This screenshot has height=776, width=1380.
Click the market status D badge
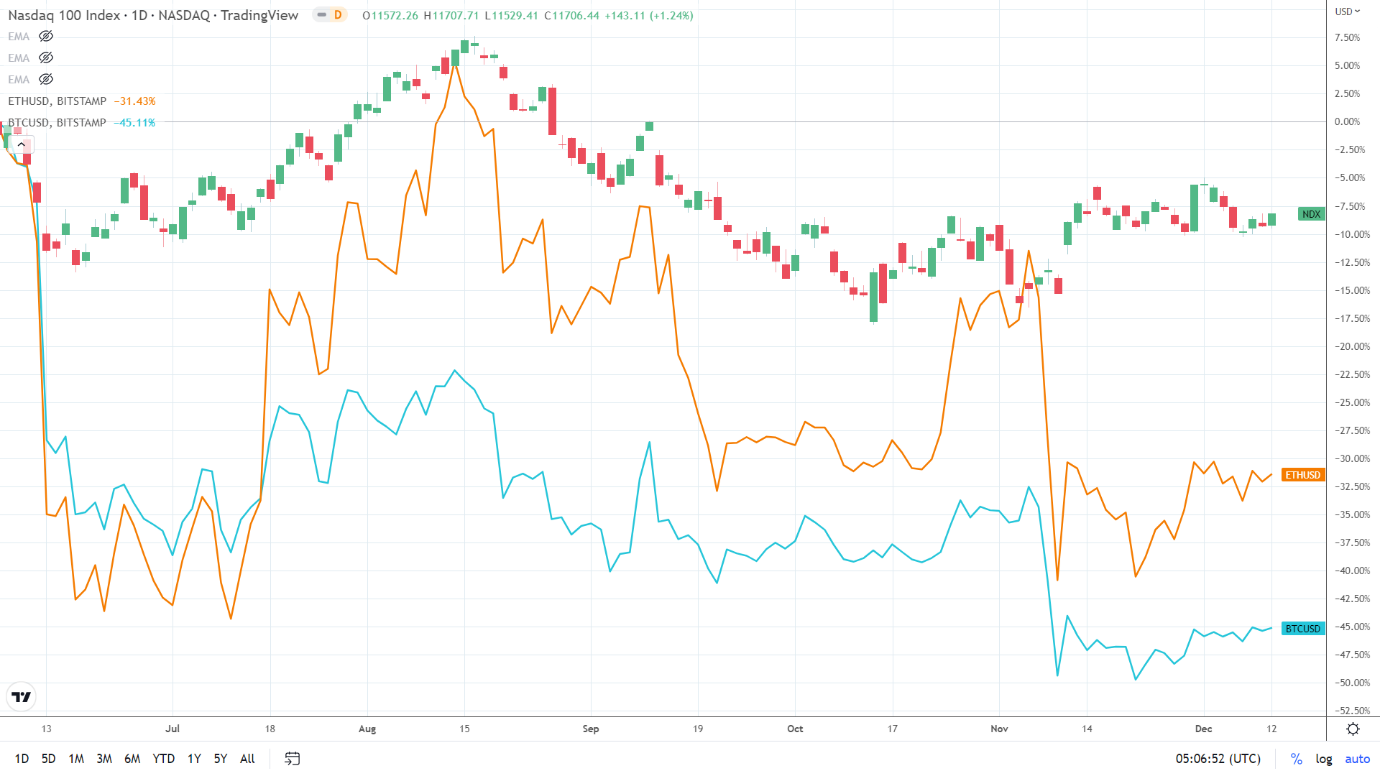[x=336, y=15]
